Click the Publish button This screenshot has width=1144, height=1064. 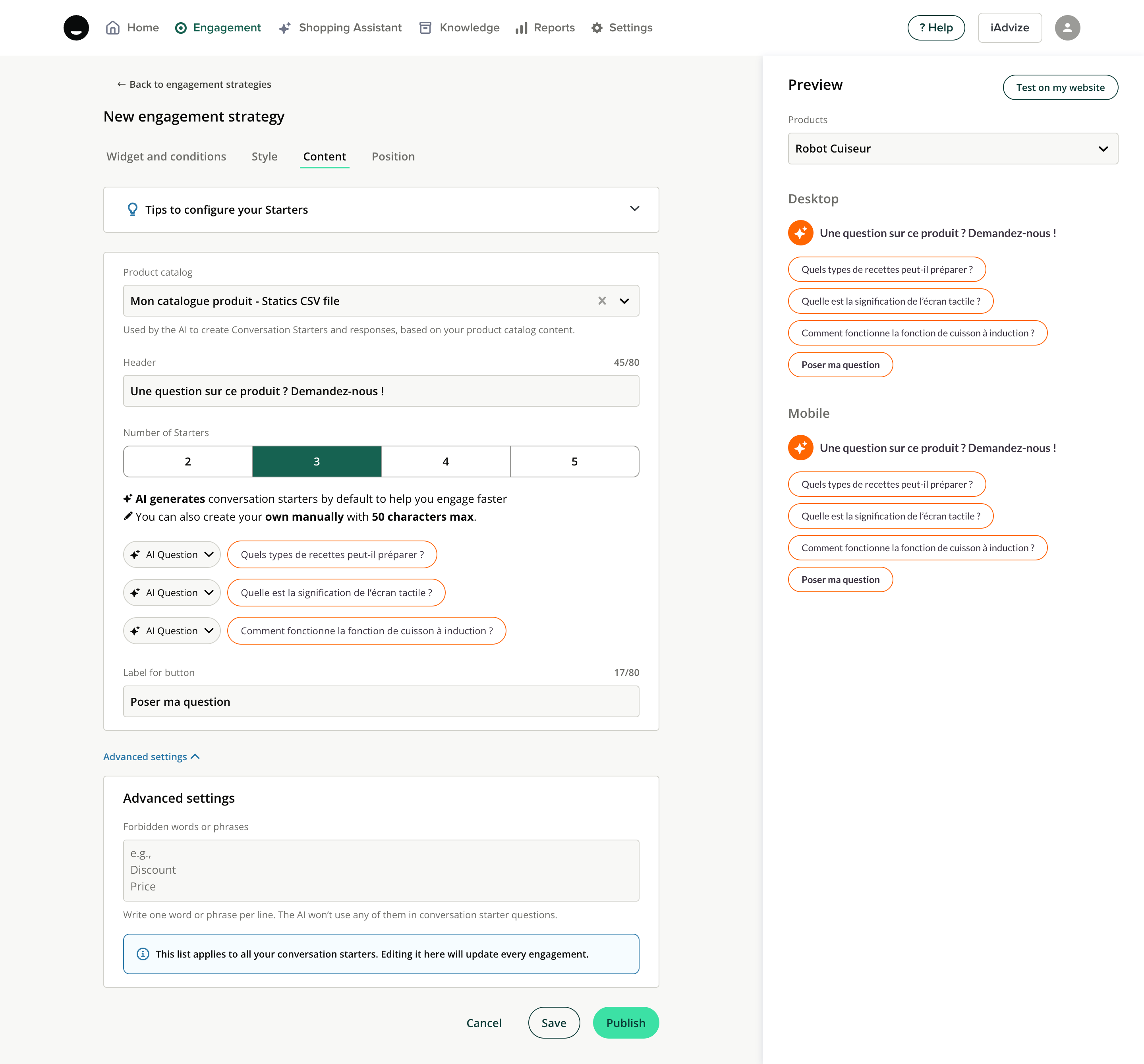pos(626,1023)
